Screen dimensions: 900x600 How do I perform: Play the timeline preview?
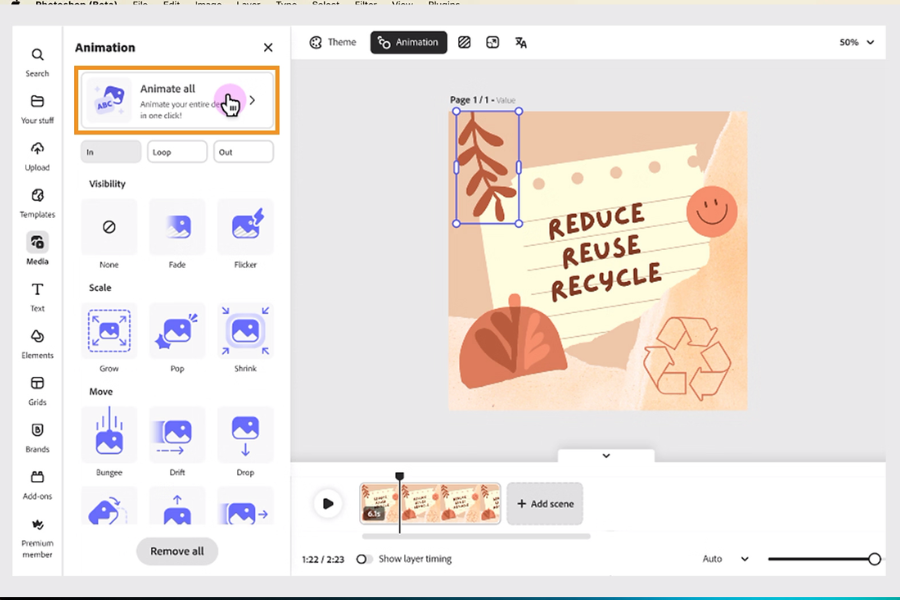[328, 504]
